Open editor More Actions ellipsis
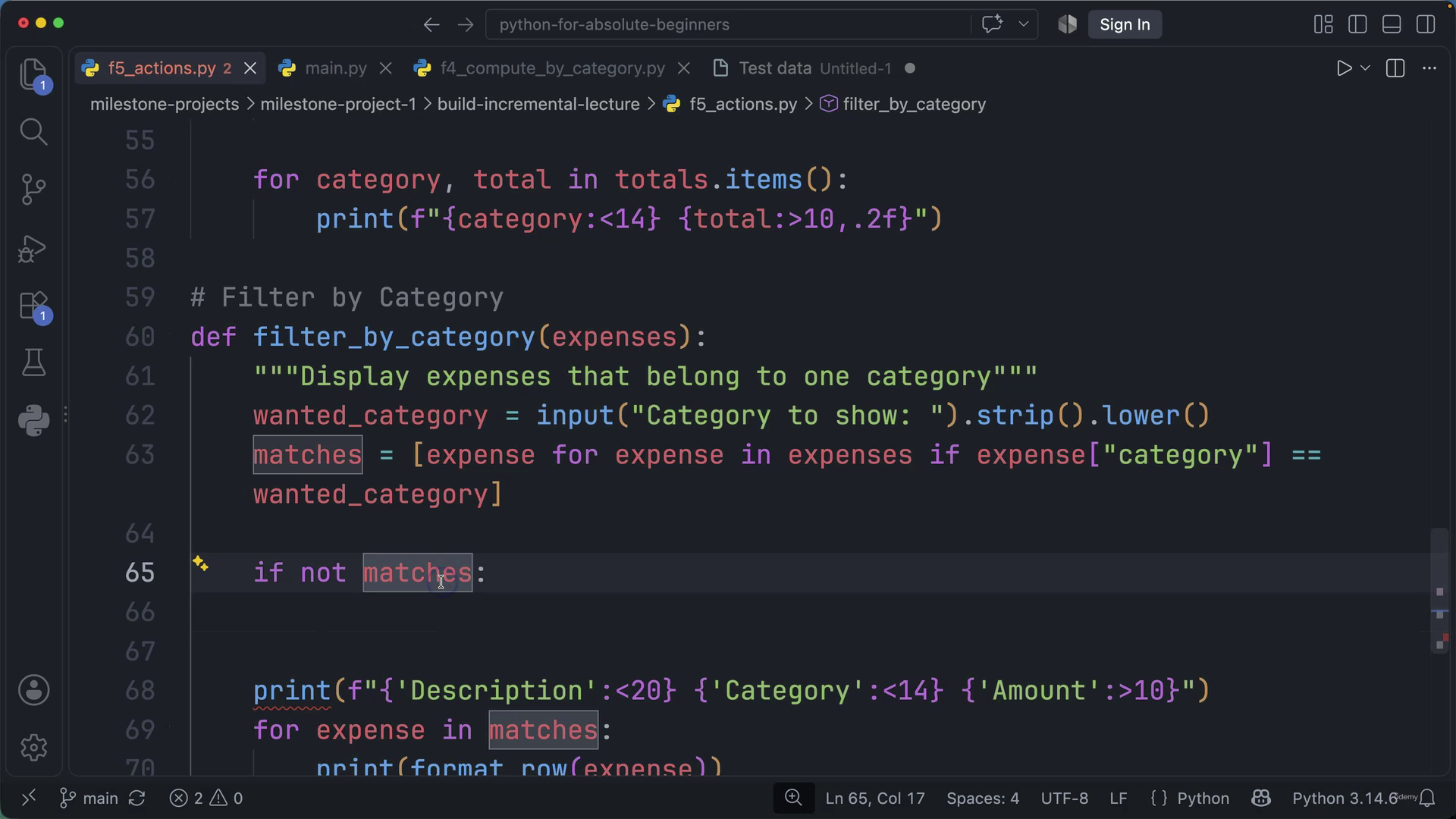The image size is (1456, 819). coord(1429,68)
